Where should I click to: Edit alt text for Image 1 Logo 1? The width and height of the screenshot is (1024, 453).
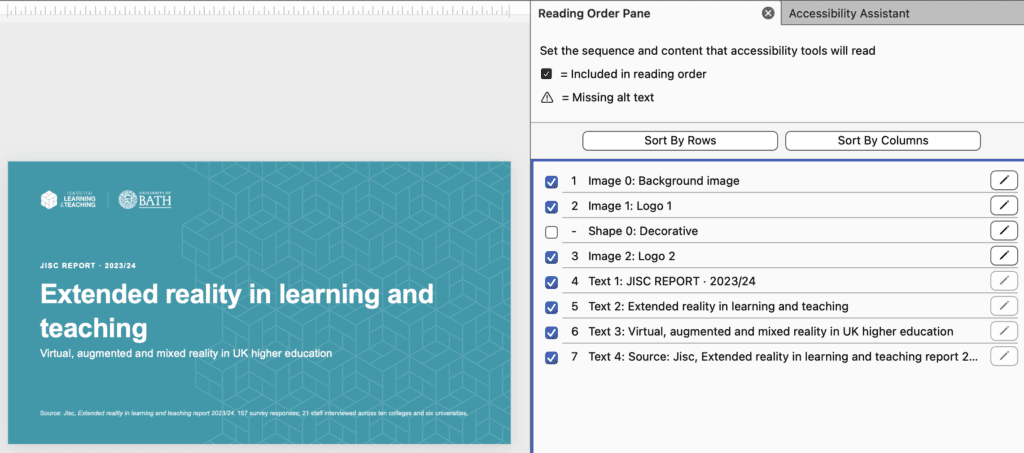1004,206
